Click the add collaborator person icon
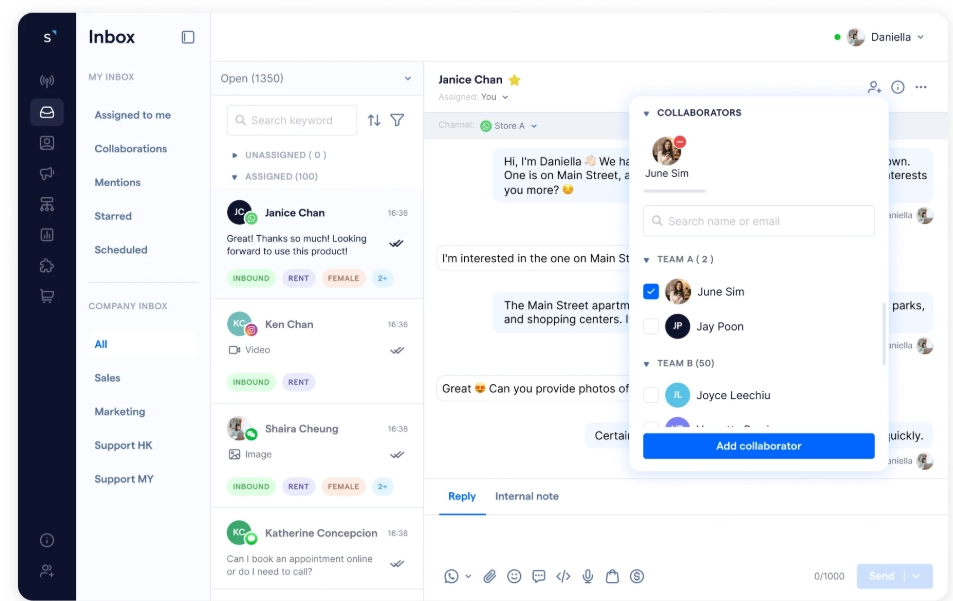Image resolution: width=953 pixels, height=601 pixels. pos(874,87)
